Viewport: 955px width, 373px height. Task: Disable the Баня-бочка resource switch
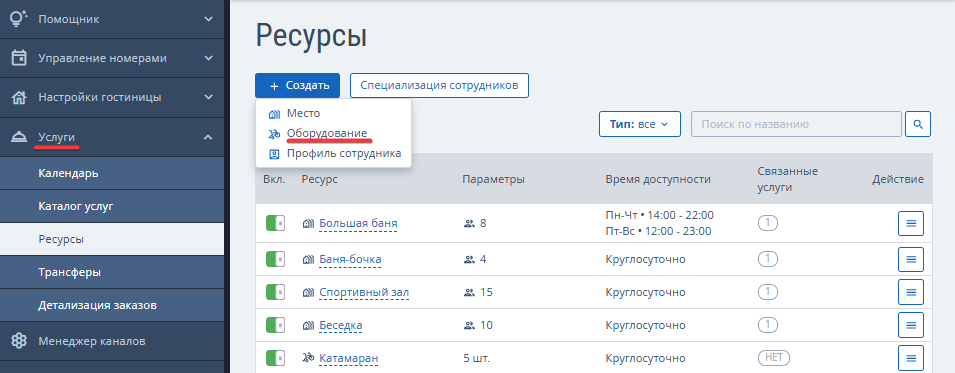coord(275,259)
